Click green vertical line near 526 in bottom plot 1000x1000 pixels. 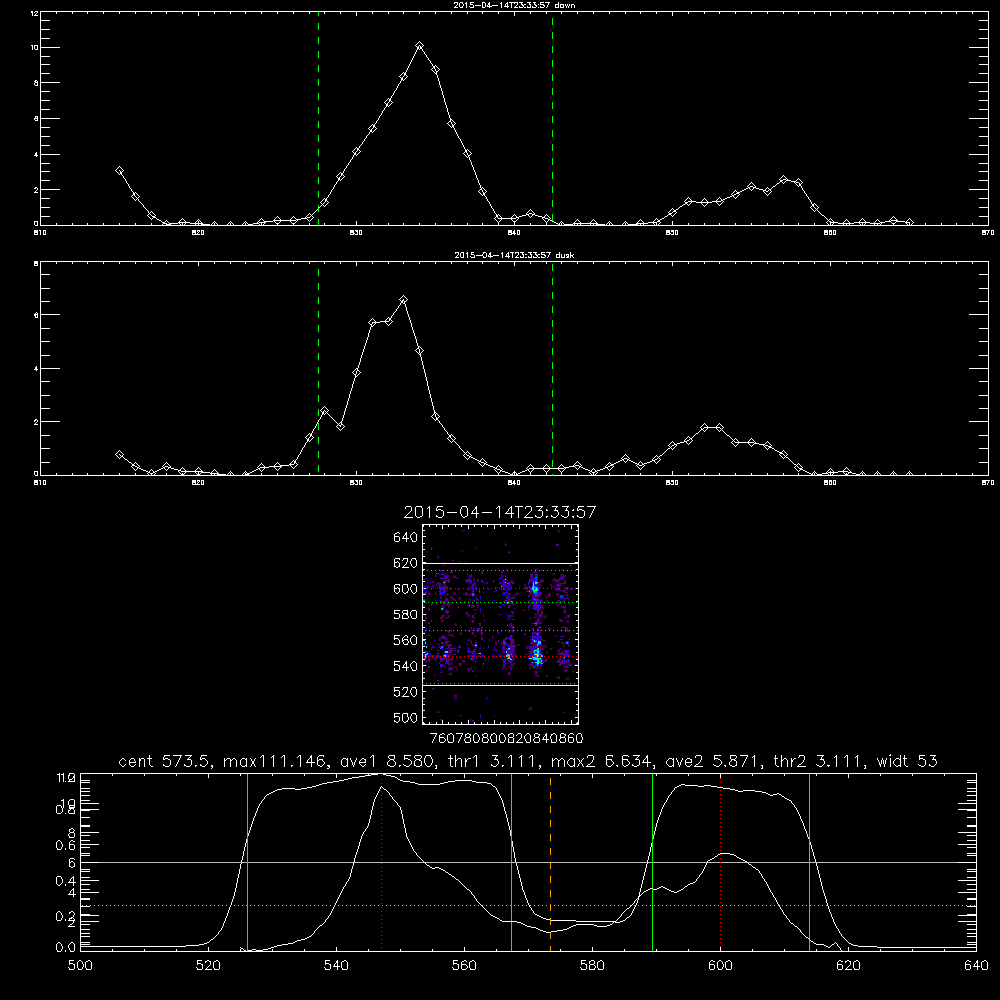coord(247,862)
